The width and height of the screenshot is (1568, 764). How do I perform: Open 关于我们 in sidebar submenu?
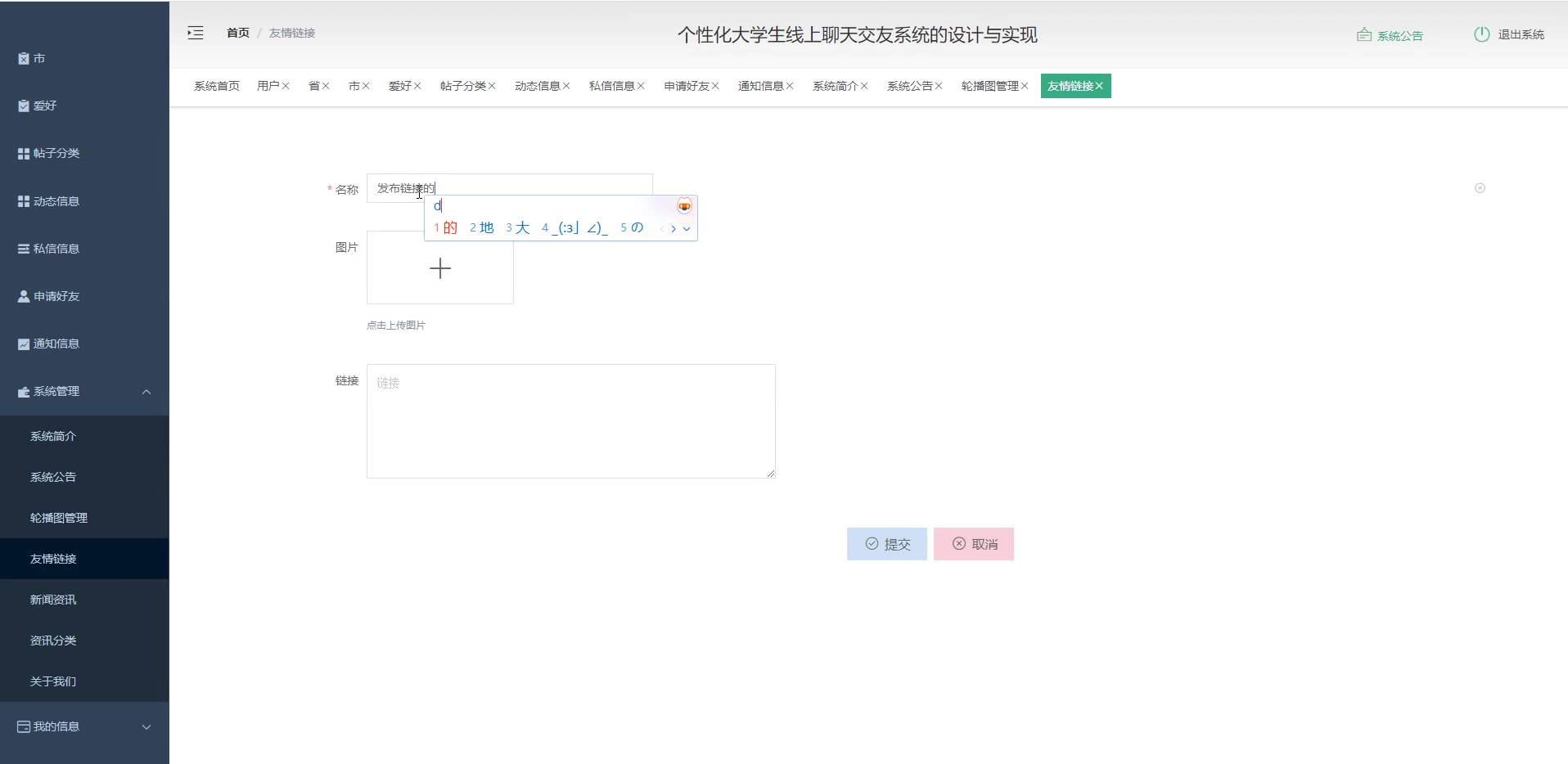pyautogui.click(x=84, y=681)
